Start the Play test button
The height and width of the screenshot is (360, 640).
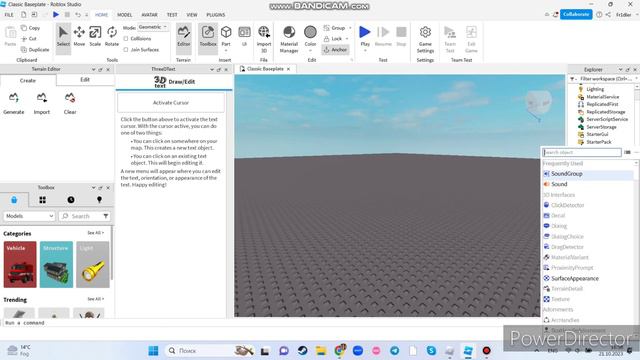tap(365, 32)
